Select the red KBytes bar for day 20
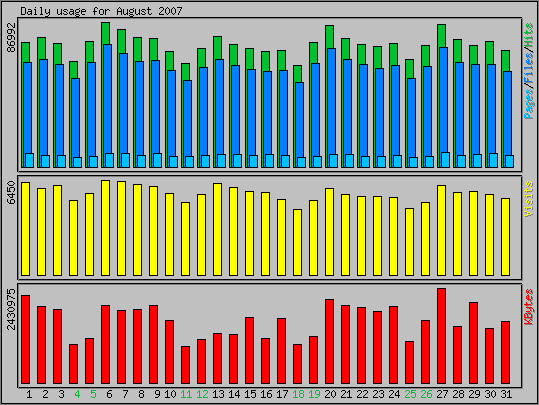This screenshot has height=405, width=539. pos(329,341)
